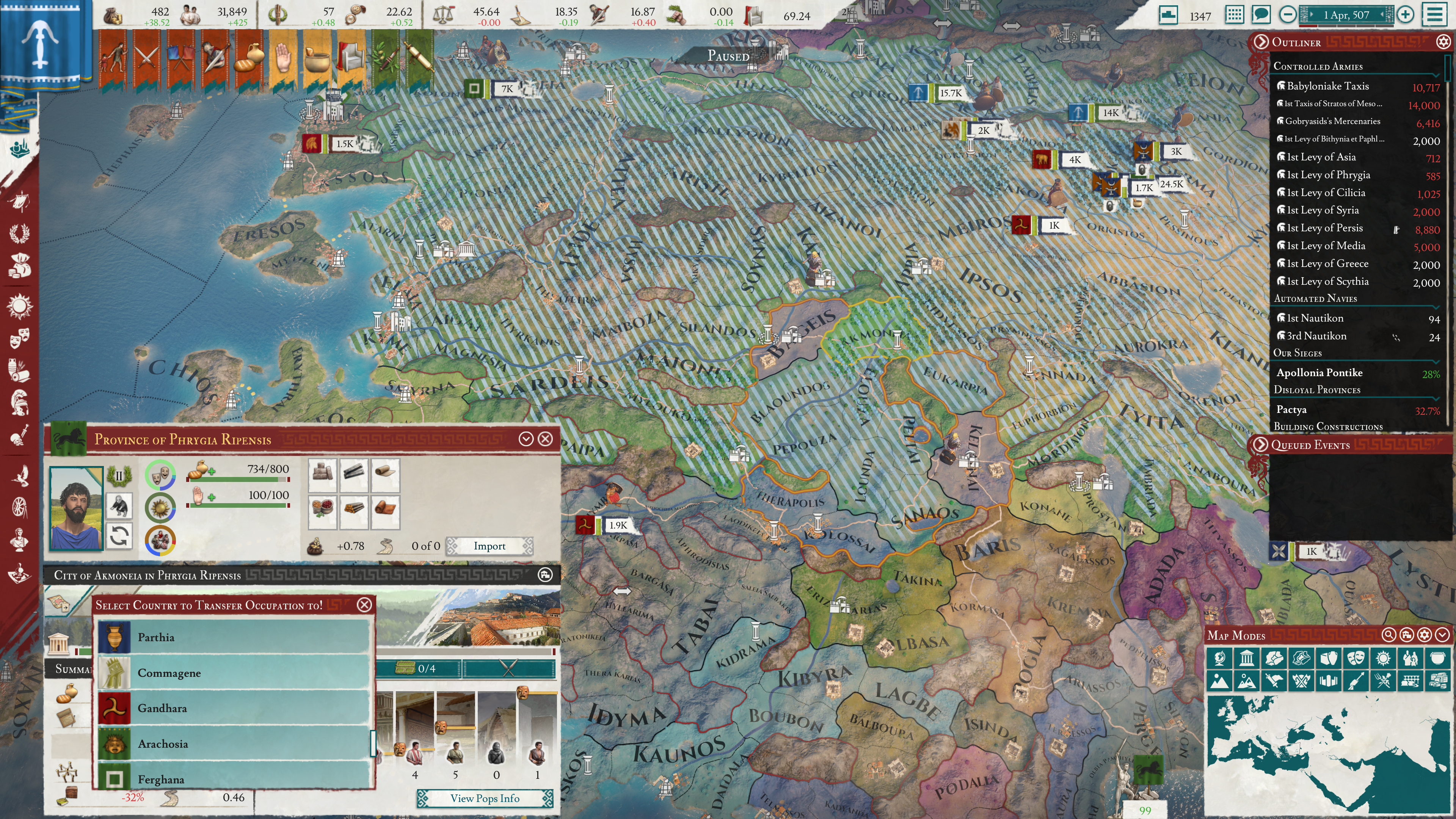The width and height of the screenshot is (1456, 819).
Task: Open Apollonia Pontike siege entry
Action: coord(1358,372)
